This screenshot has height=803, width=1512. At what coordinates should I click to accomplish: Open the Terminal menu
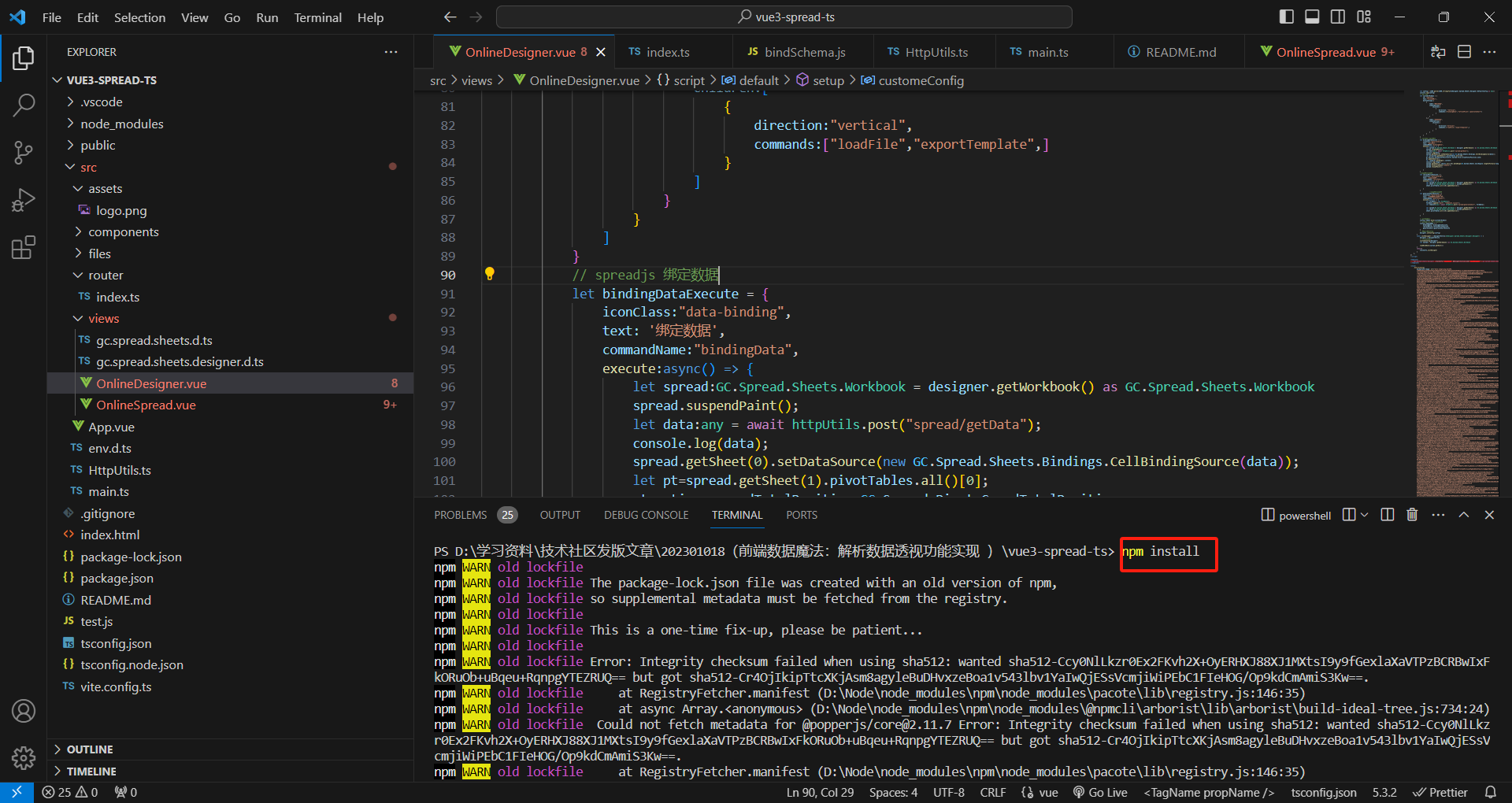point(317,17)
